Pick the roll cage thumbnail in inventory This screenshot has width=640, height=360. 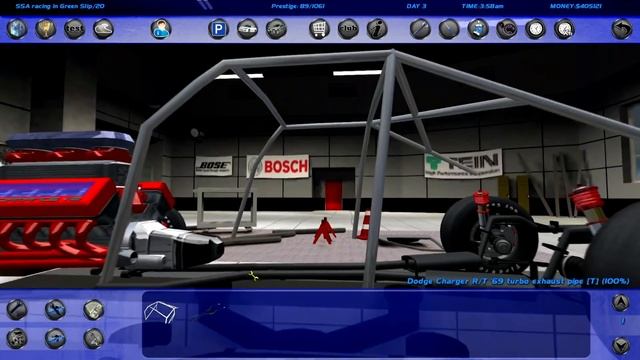tap(160, 312)
